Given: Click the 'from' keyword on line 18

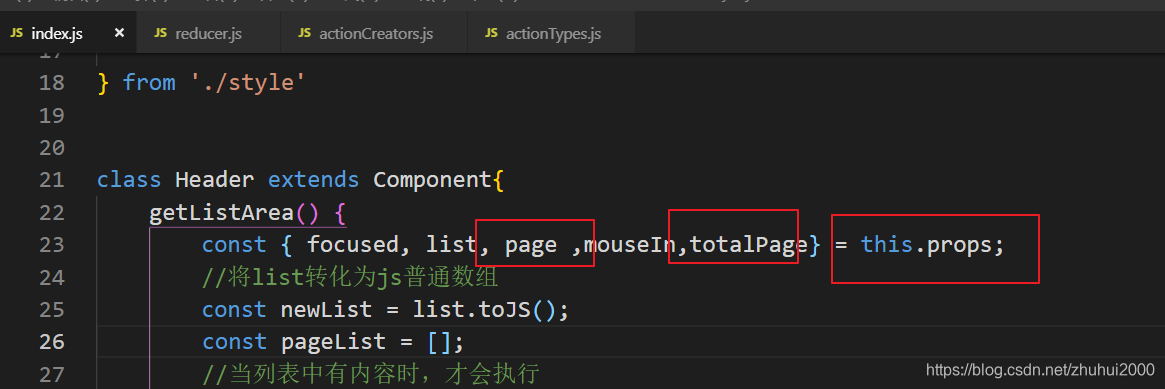Looking at the screenshot, I should click(149, 82).
